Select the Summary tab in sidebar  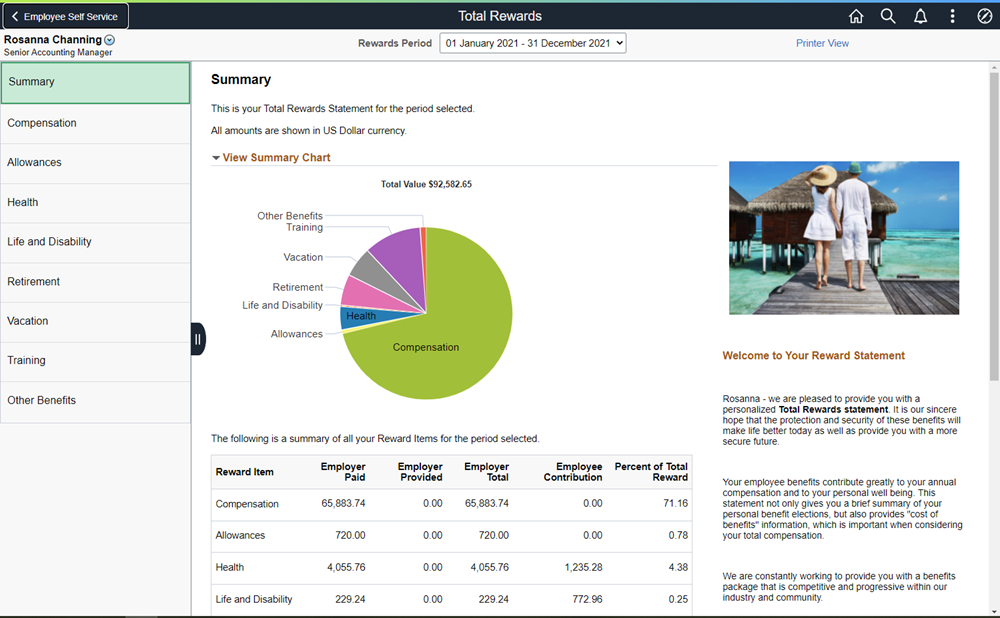pyautogui.click(x=96, y=83)
